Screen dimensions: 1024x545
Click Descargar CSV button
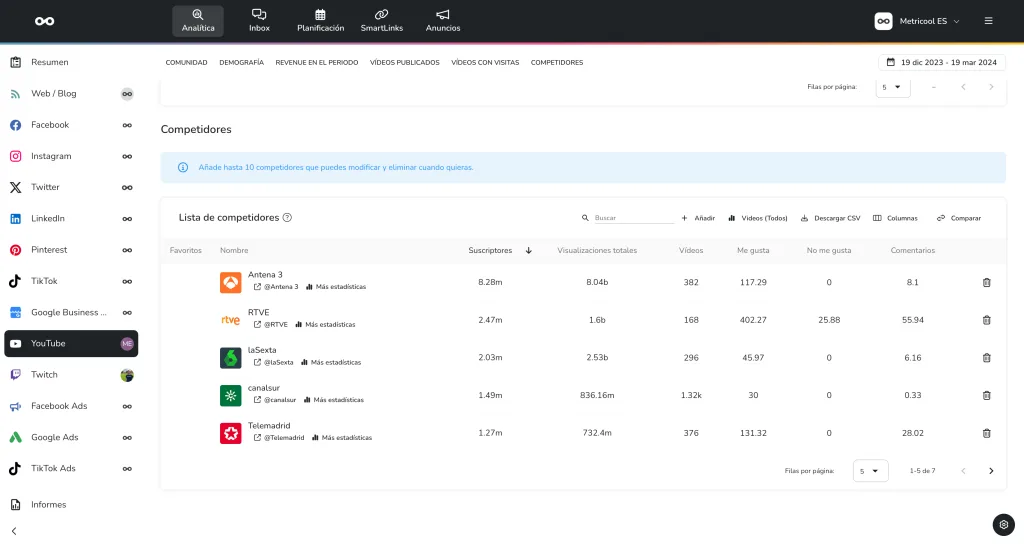[831, 218]
